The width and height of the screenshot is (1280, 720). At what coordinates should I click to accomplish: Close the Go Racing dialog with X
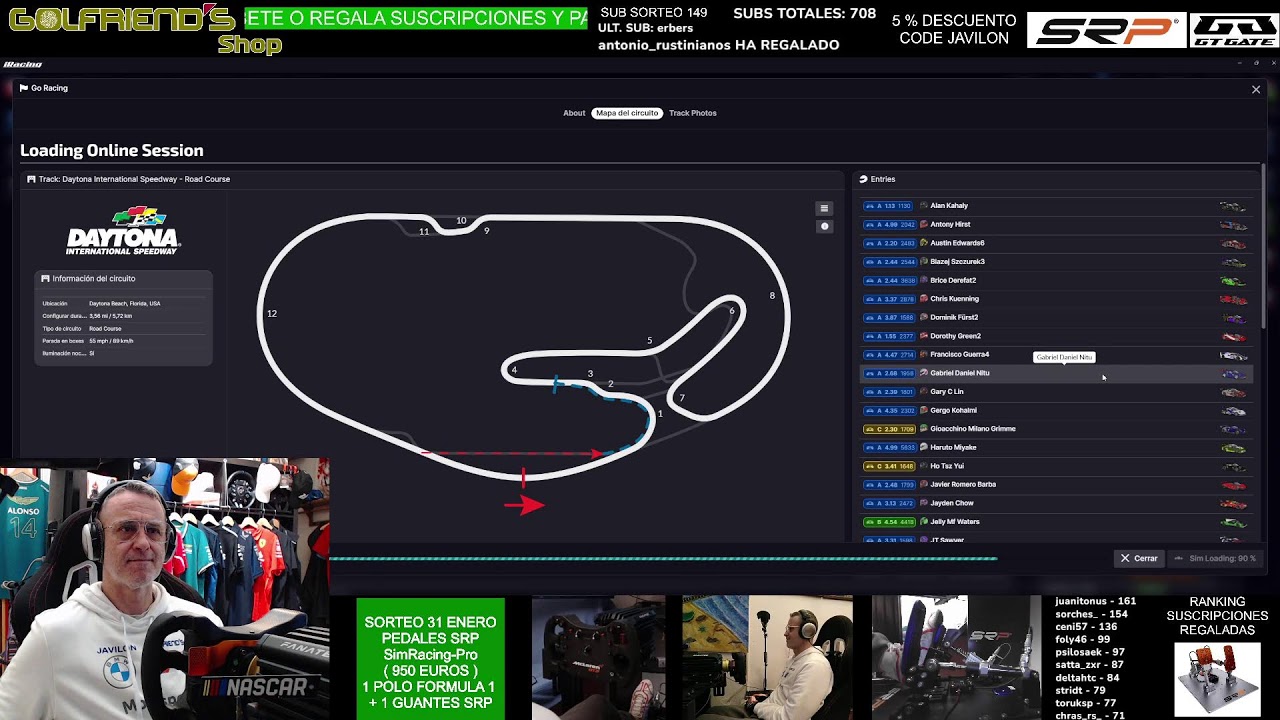point(1256,89)
